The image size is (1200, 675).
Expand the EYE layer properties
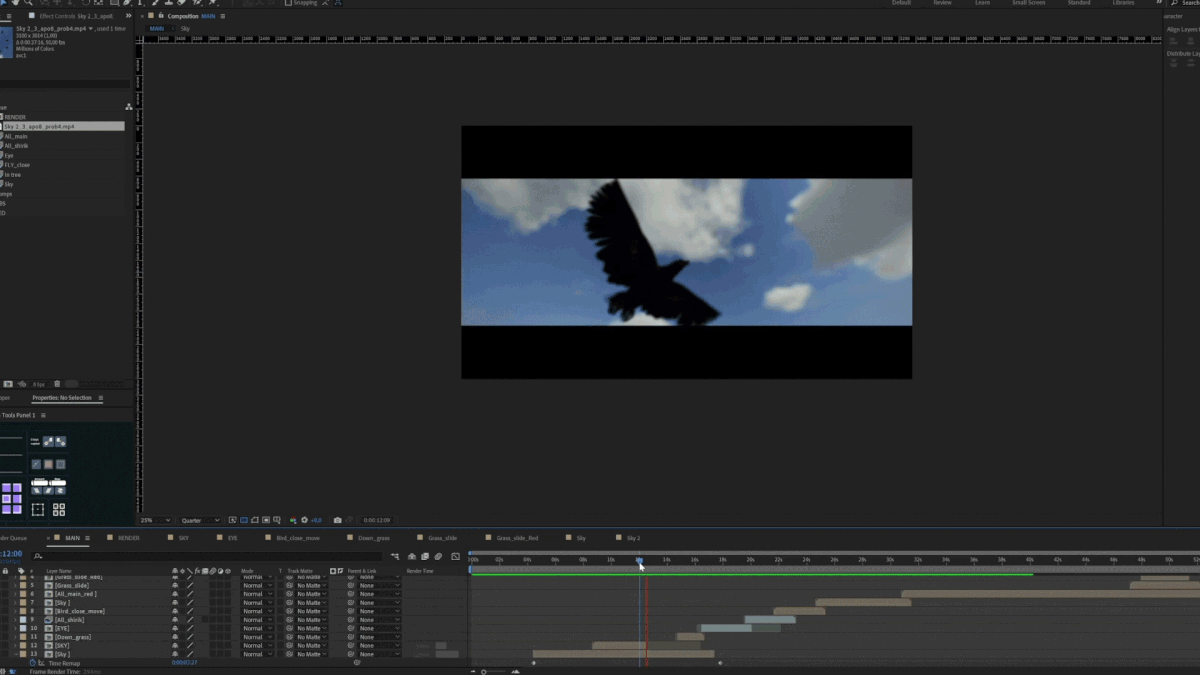point(17,628)
